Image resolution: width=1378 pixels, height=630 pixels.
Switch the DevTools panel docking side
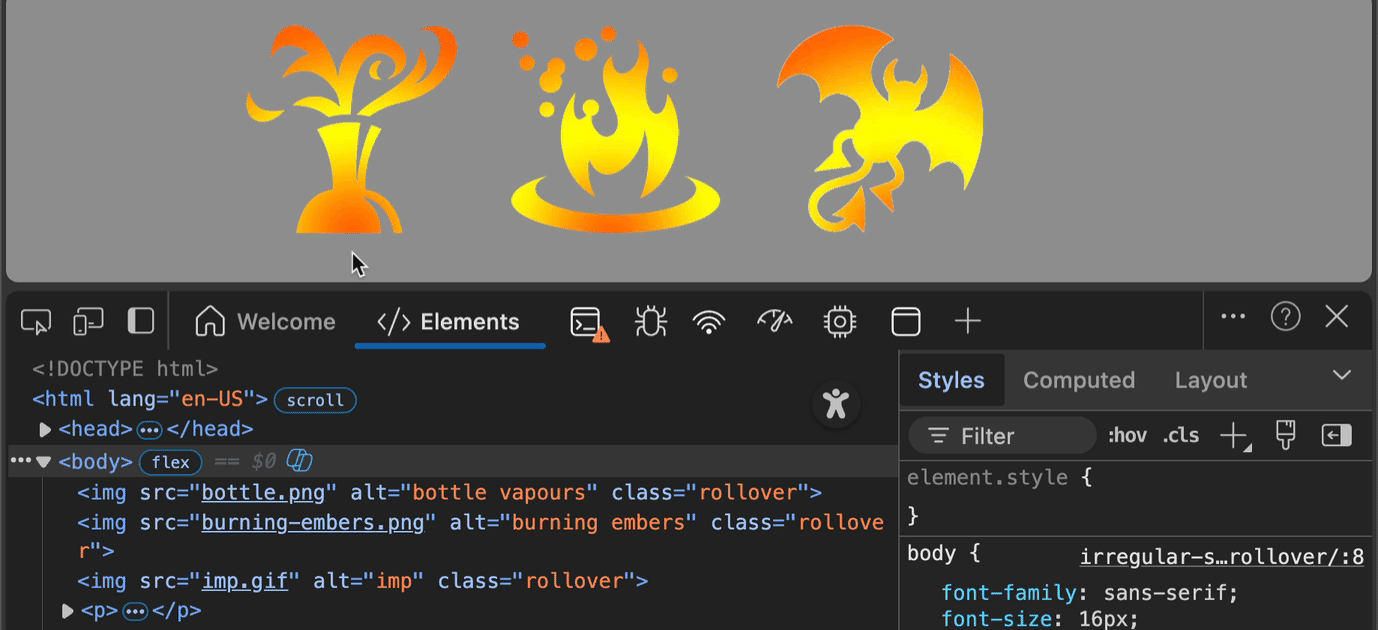coord(140,321)
